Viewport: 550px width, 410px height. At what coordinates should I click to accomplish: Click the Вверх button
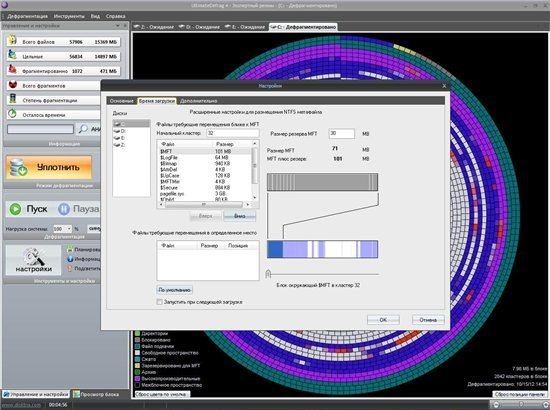click(206, 216)
